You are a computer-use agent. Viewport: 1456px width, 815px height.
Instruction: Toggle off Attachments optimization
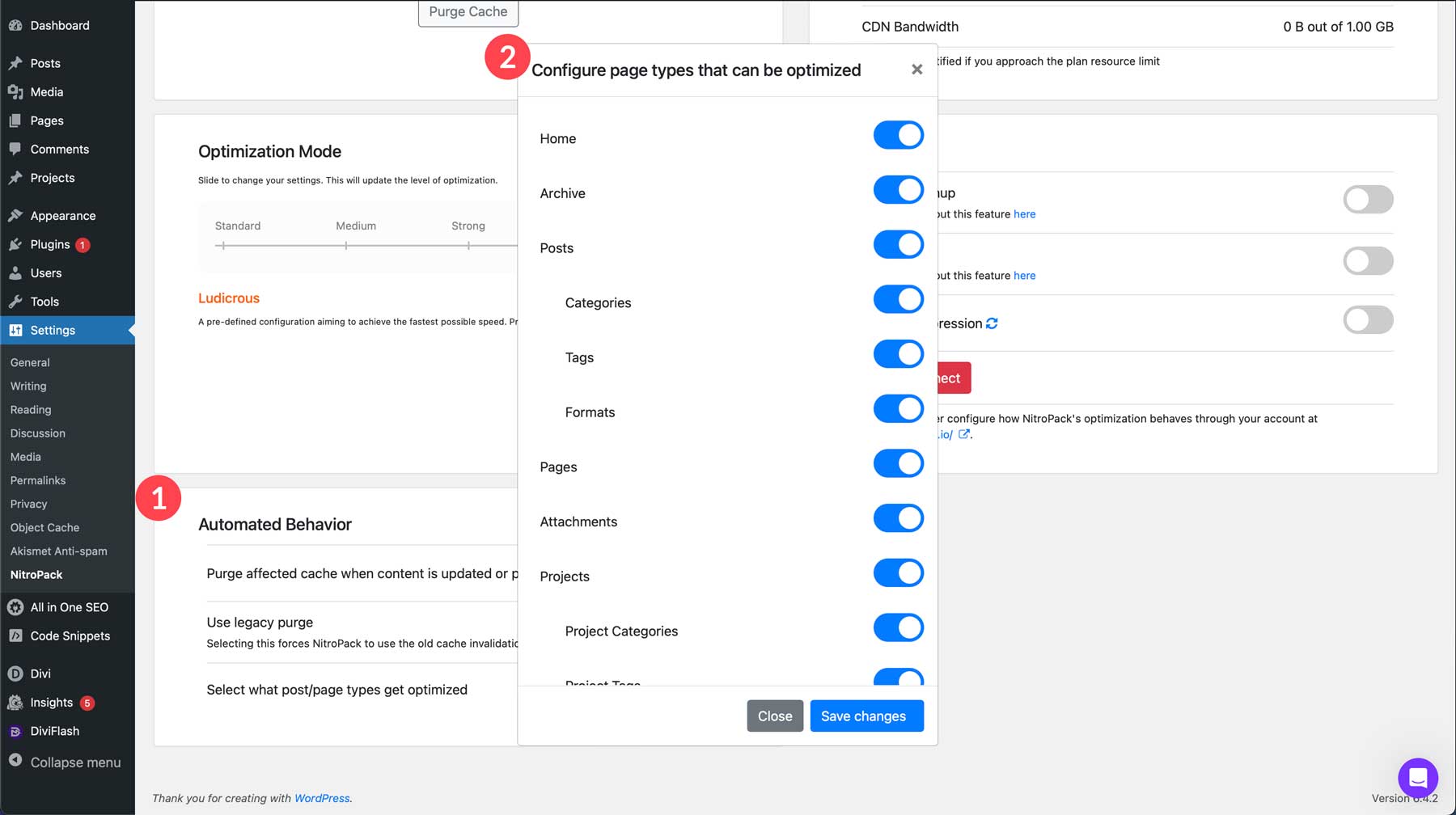coord(898,518)
